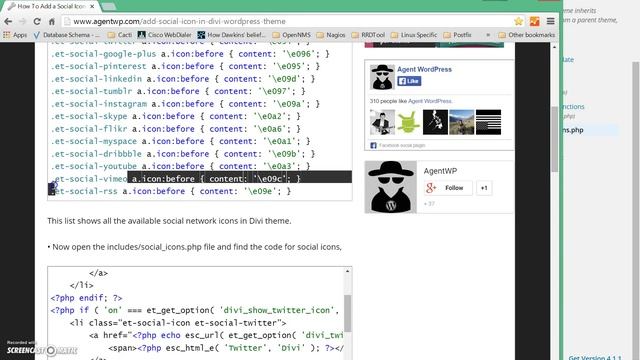Reload the page with the refresh icon

tap(37, 21)
